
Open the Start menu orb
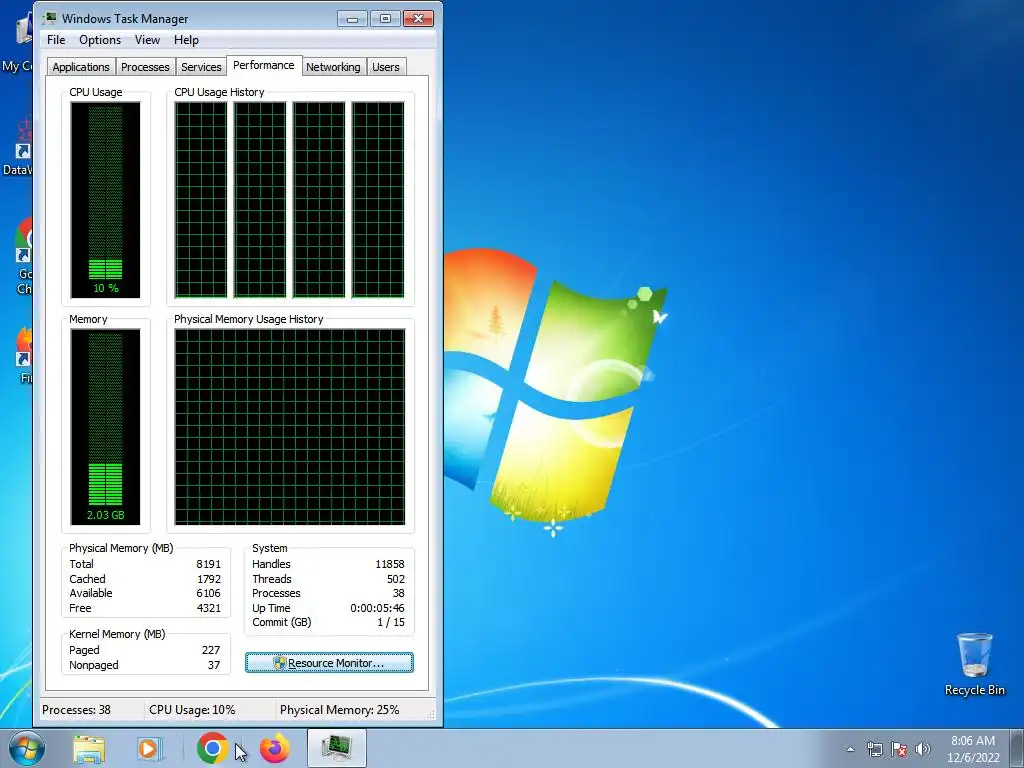point(27,748)
